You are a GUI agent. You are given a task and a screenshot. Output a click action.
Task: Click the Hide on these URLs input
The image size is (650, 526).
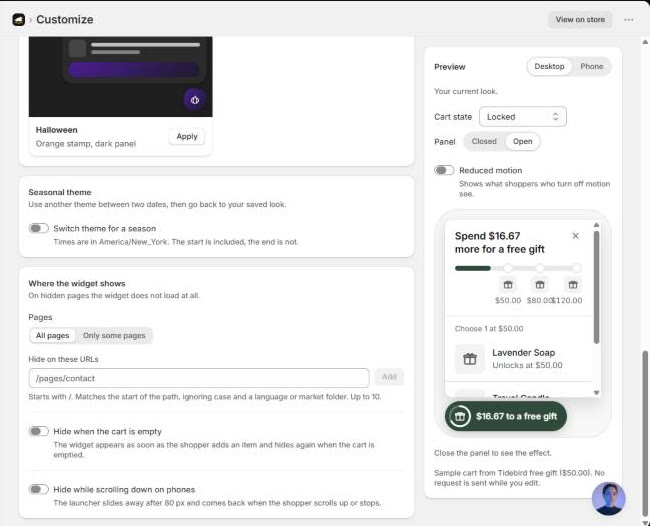[199, 378]
